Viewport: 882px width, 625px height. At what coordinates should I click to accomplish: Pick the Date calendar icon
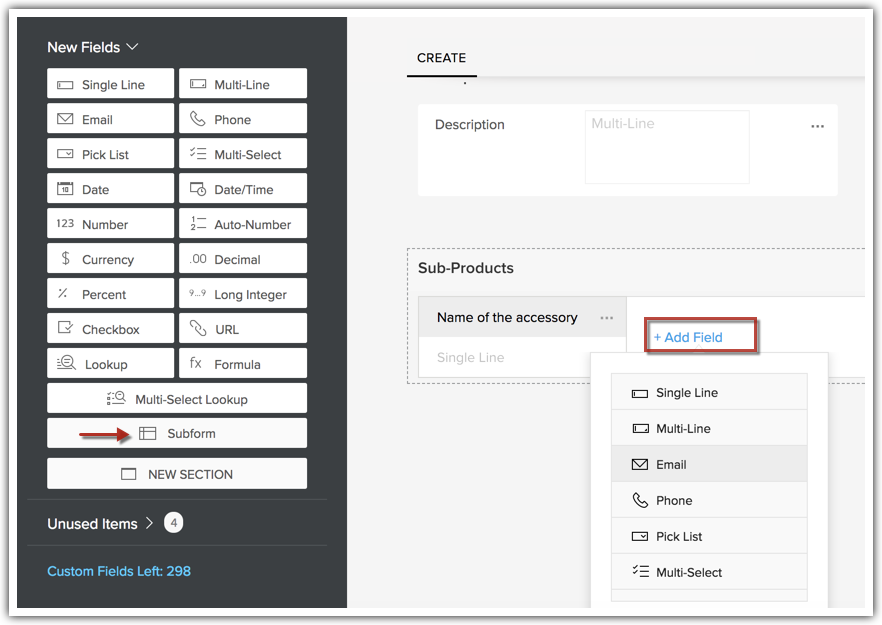tap(66, 189)
